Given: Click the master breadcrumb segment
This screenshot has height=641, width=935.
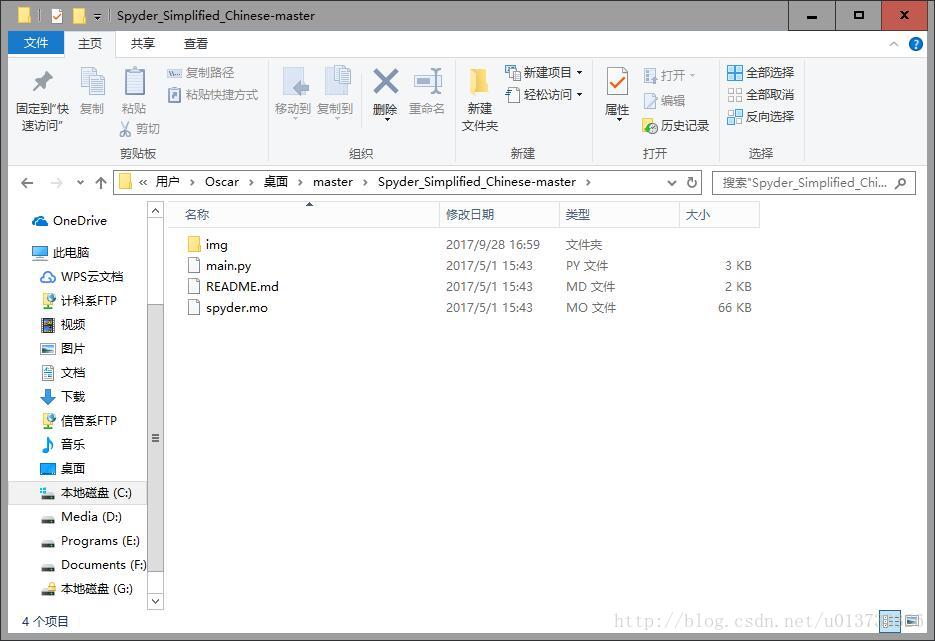Looking at the screenshot, I should click(333, 182).
